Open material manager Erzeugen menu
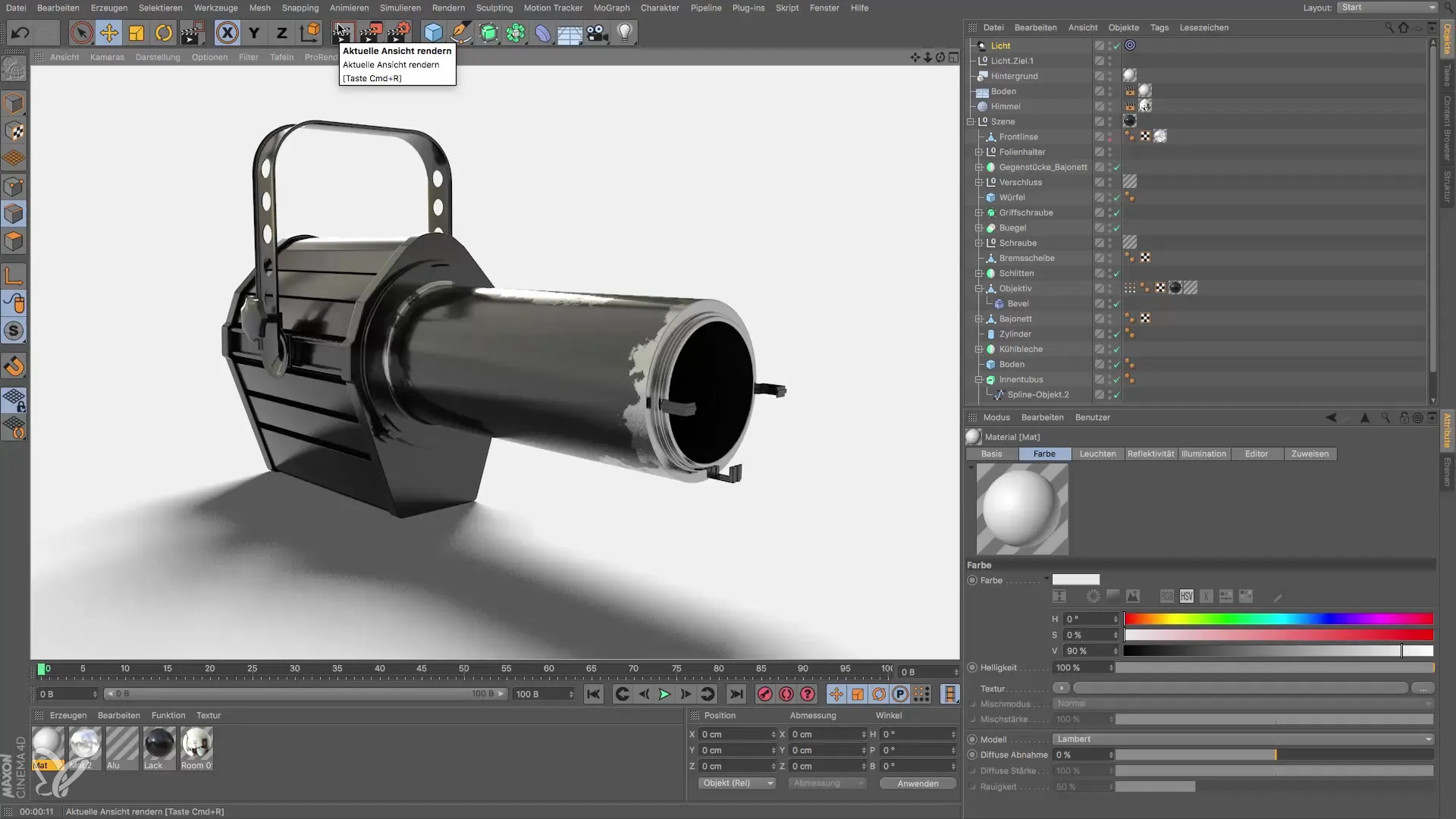 coord(68,715)
